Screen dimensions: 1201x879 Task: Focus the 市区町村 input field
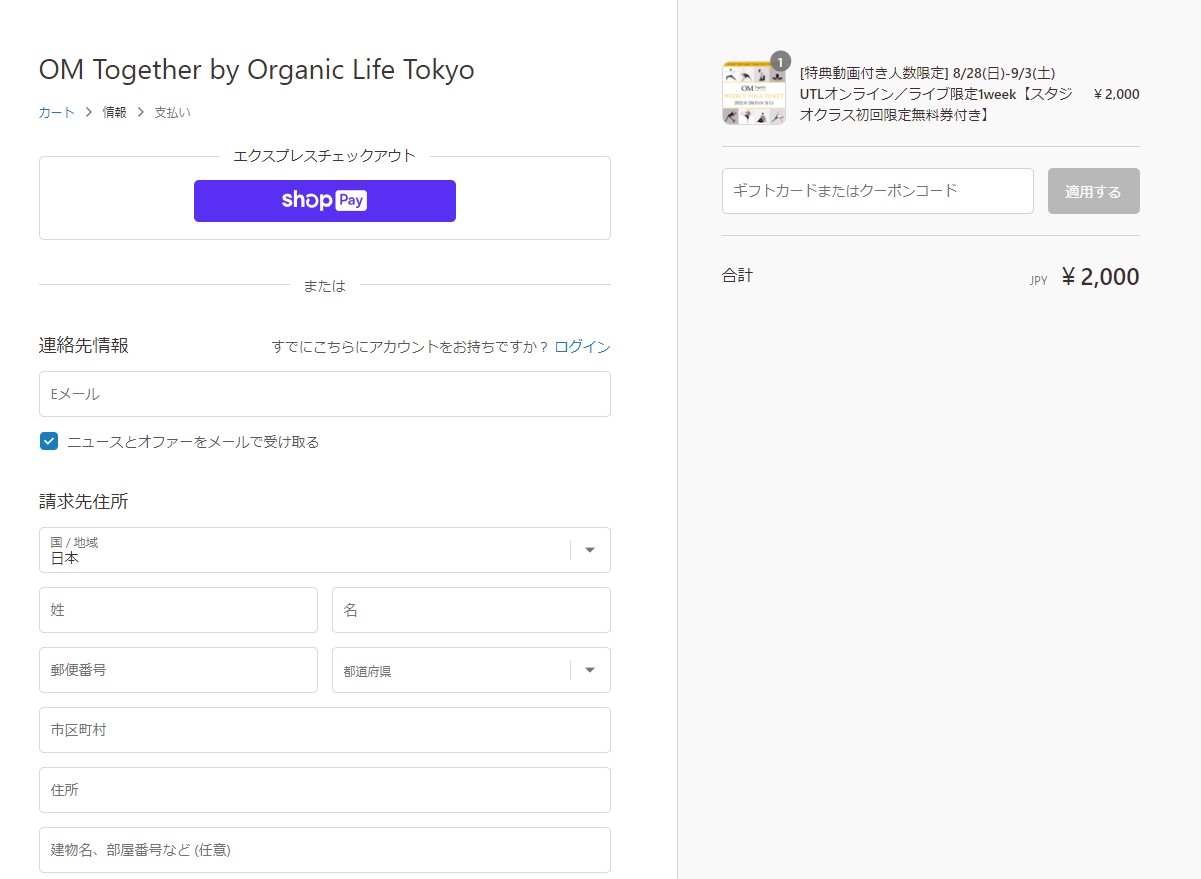pos(324,730)
